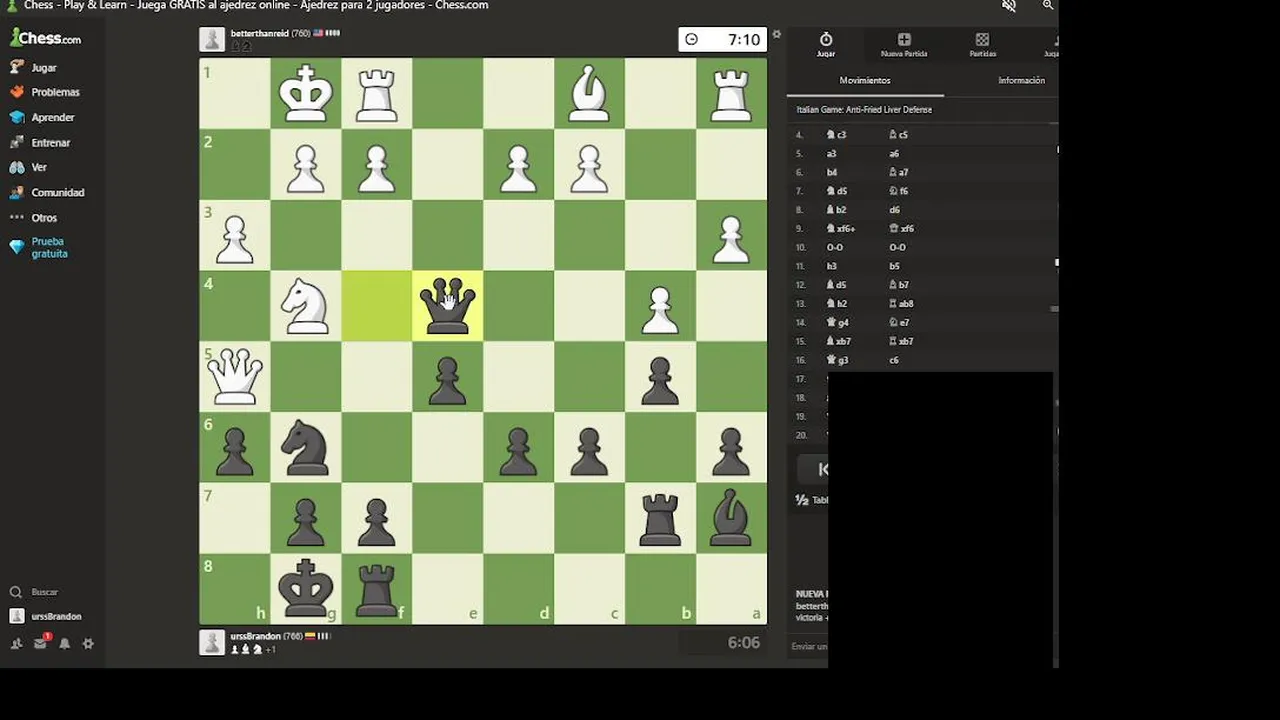Jump to move 16 black c6
This screenshot has width=1280, height=720.
click(894, 360)
